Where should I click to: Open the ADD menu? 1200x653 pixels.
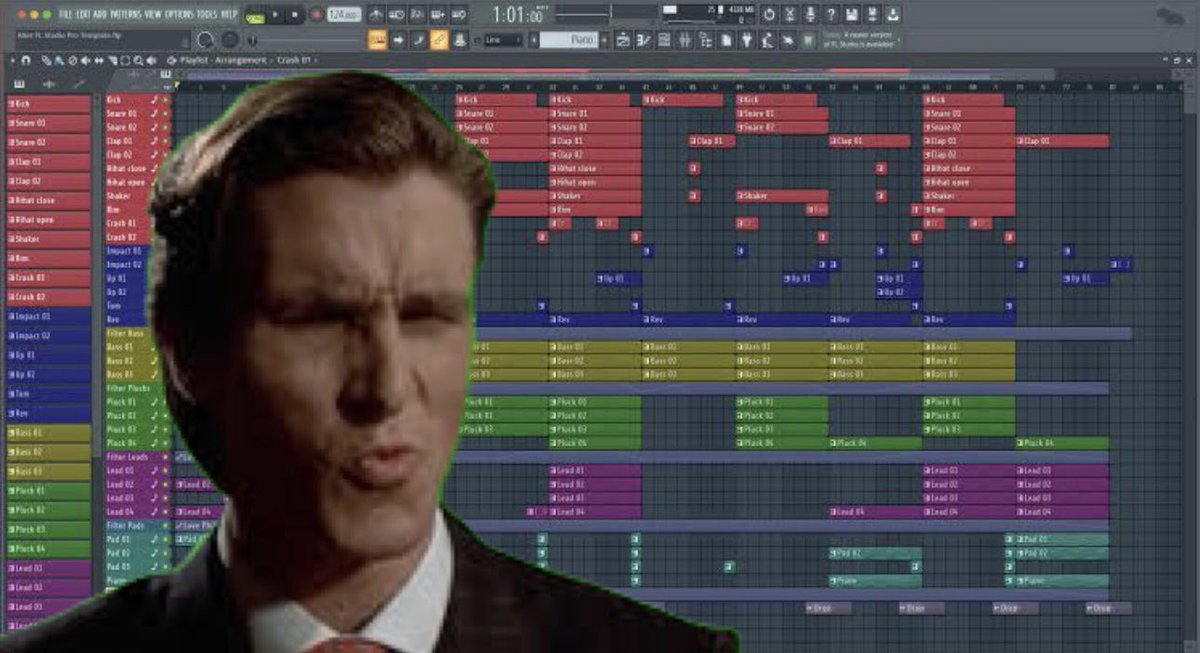click(99, 15)
